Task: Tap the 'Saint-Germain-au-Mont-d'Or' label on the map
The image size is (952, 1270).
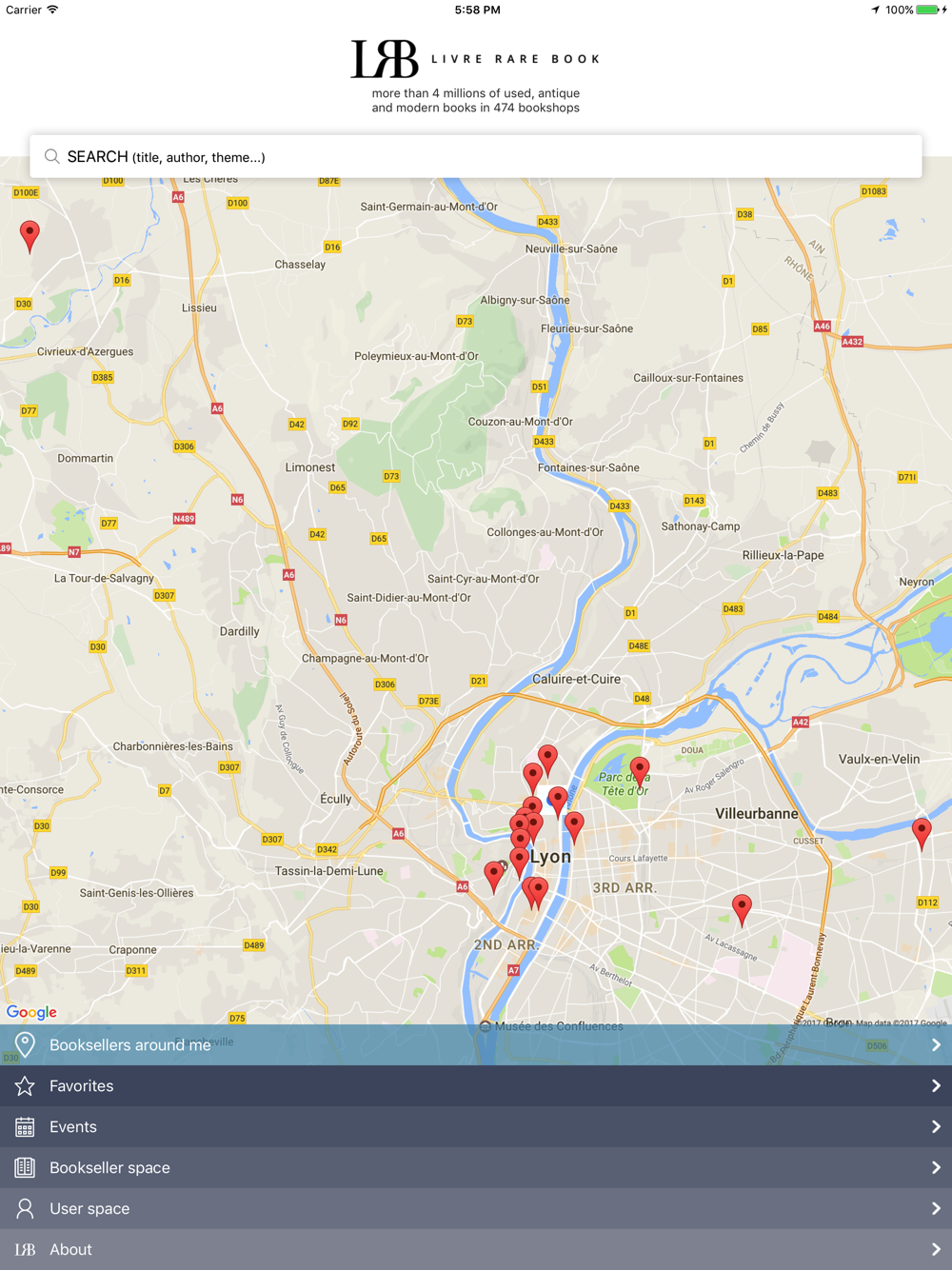Action: click(x=428, y=207)
